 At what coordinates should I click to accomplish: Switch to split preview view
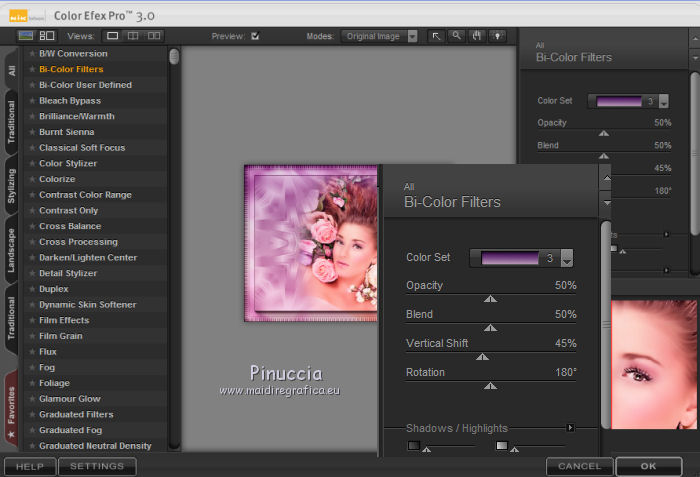click(x=133, y=36)
